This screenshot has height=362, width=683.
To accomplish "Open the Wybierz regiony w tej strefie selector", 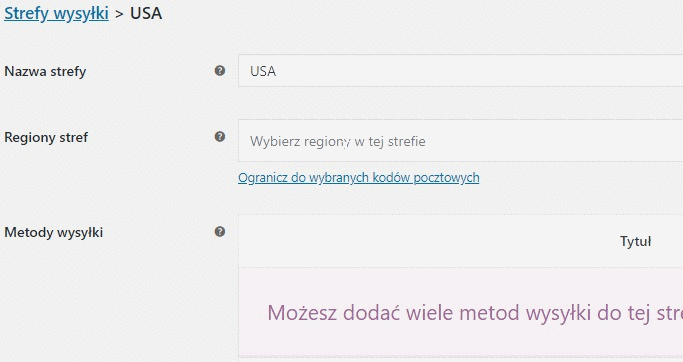I will (x=460, y=141).
